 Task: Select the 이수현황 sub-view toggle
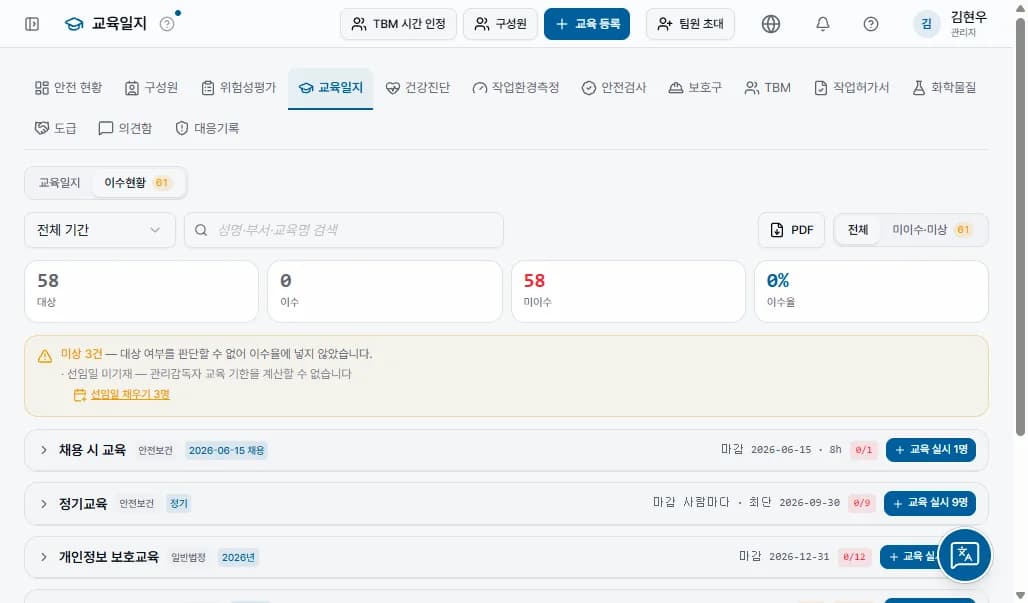tap(138, 183)
